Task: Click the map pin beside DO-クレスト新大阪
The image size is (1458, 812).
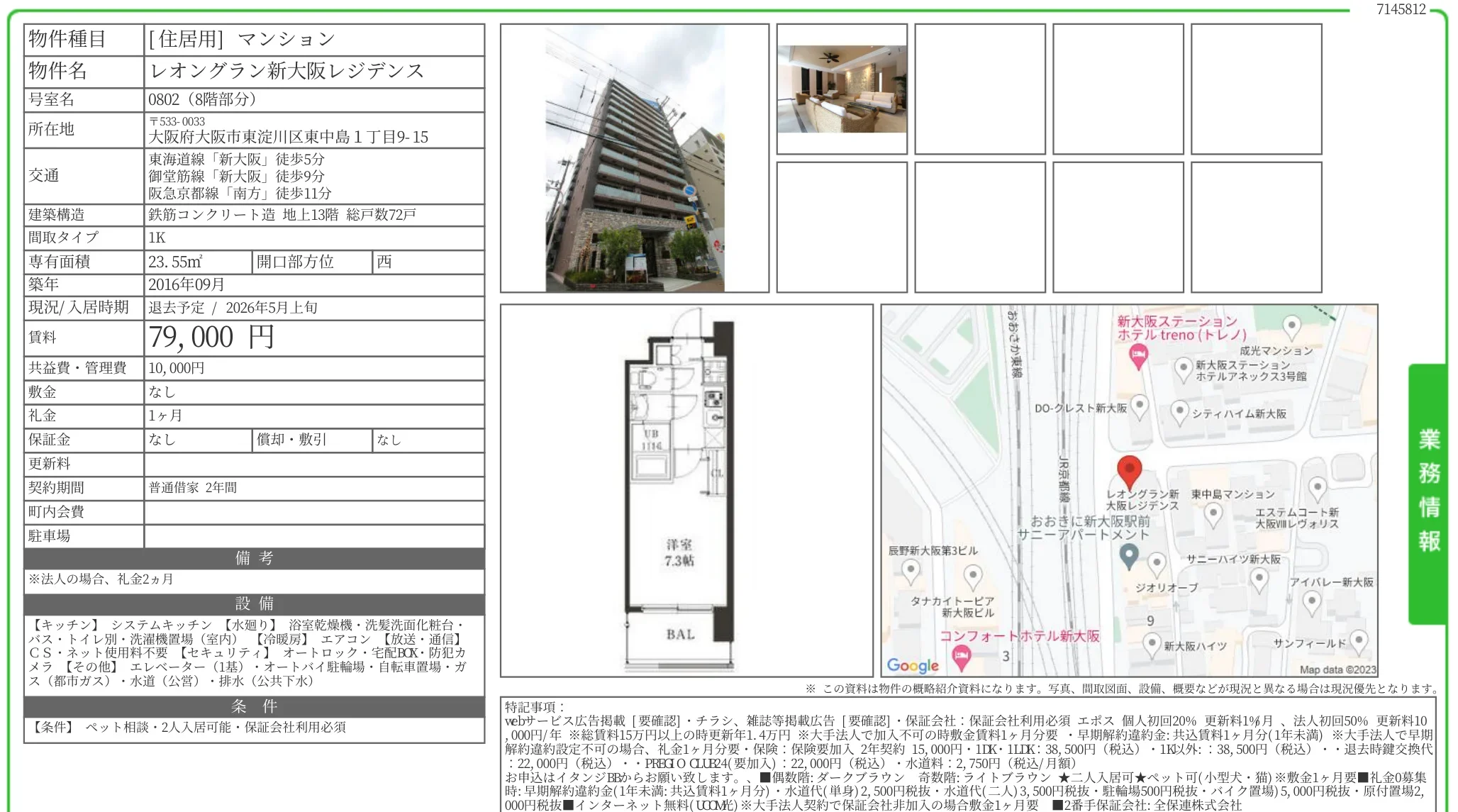Action: pyautogui.click(x=1139, y=406)
